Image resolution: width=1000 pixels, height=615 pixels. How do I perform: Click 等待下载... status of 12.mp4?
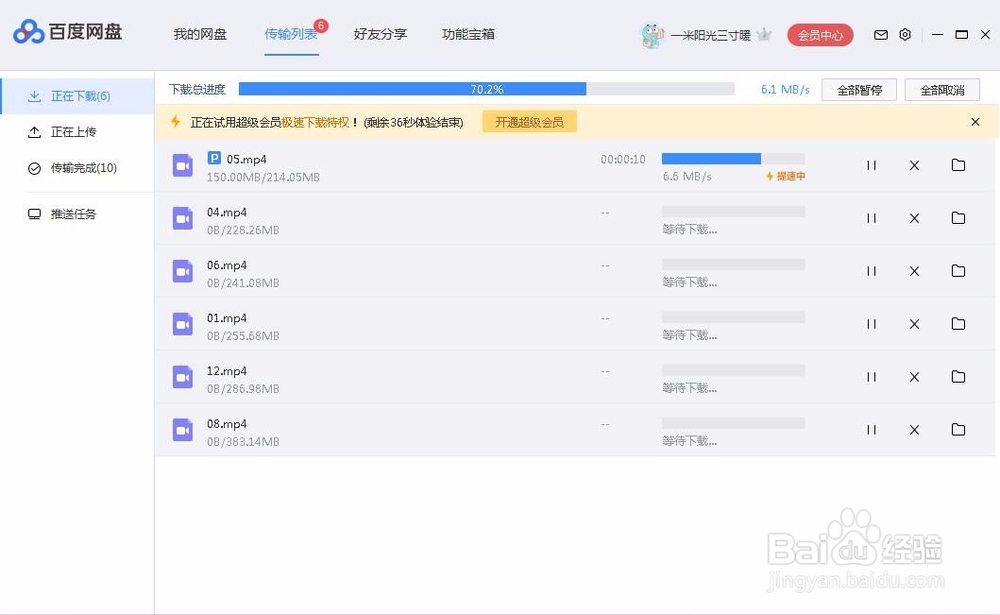click(x=689, y=388)
